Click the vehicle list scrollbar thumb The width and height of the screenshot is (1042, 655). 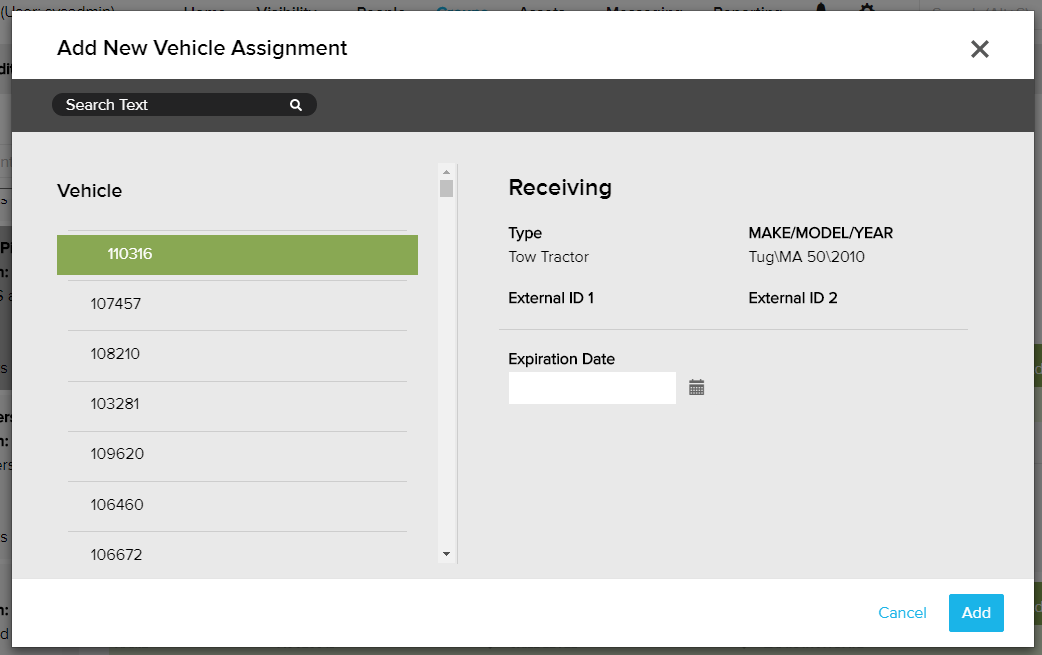(447, 189)
